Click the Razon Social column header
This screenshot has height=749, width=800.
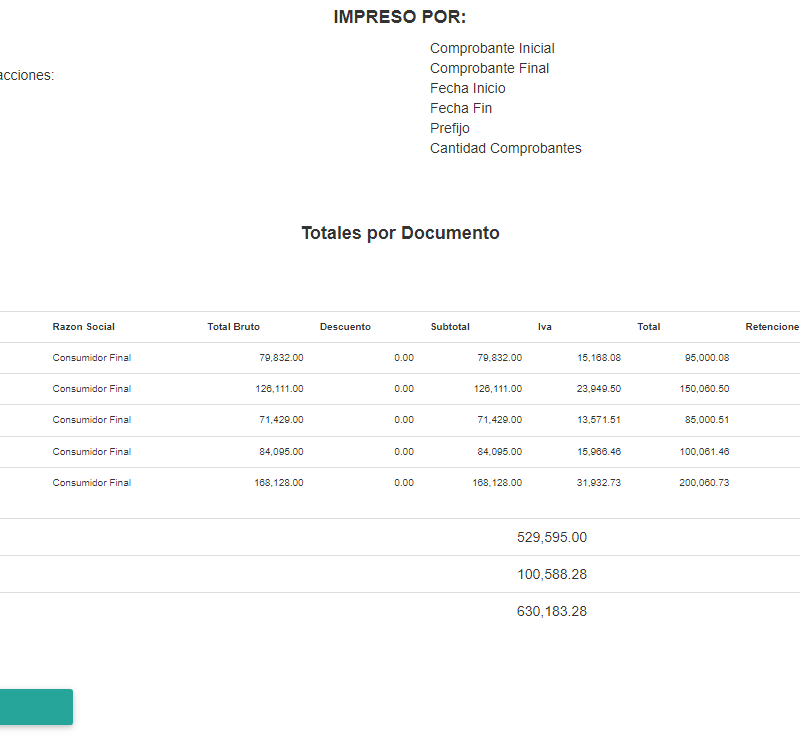(x=83, y=327)
